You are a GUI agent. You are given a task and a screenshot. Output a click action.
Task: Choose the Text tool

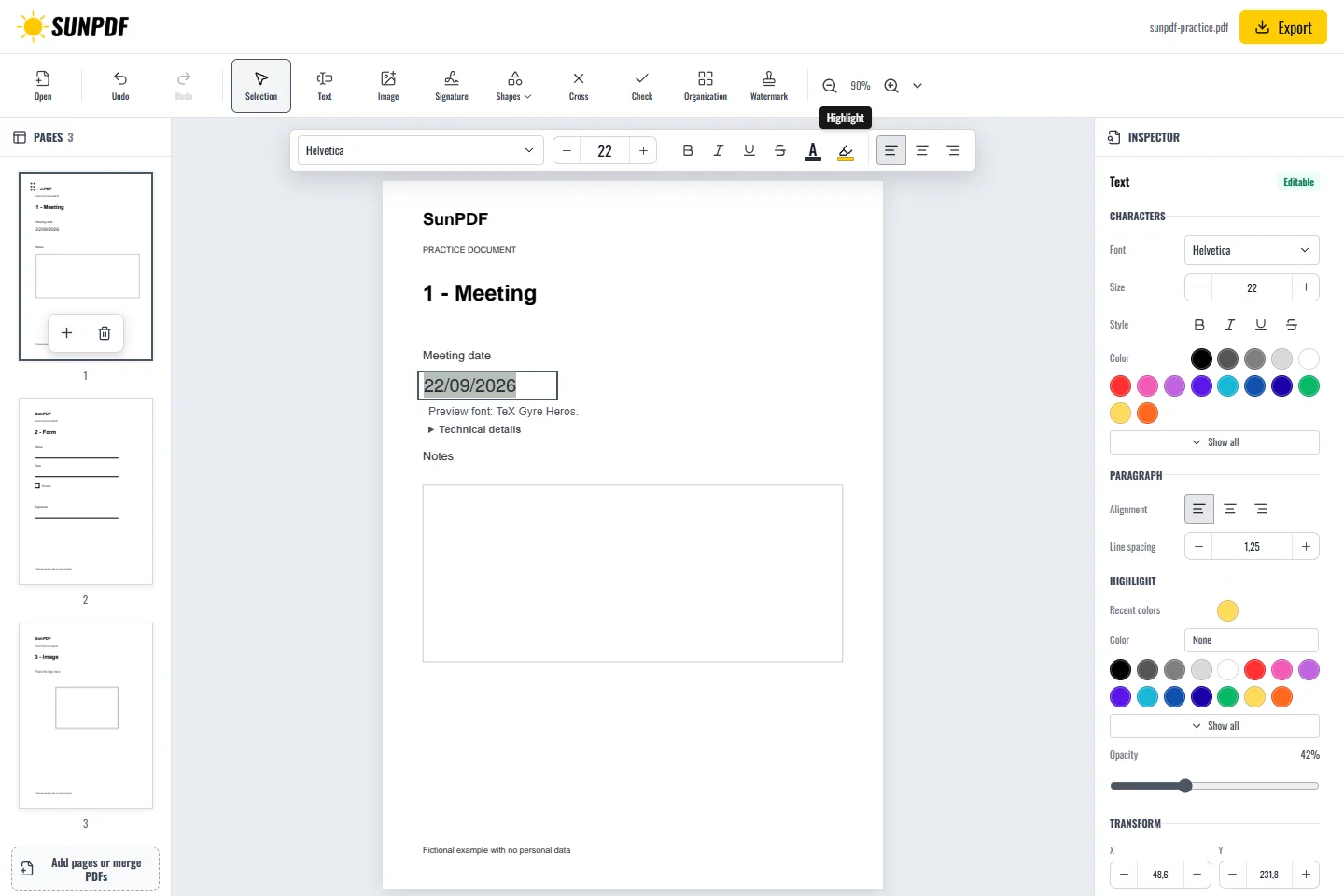click(x=325, y=86)
